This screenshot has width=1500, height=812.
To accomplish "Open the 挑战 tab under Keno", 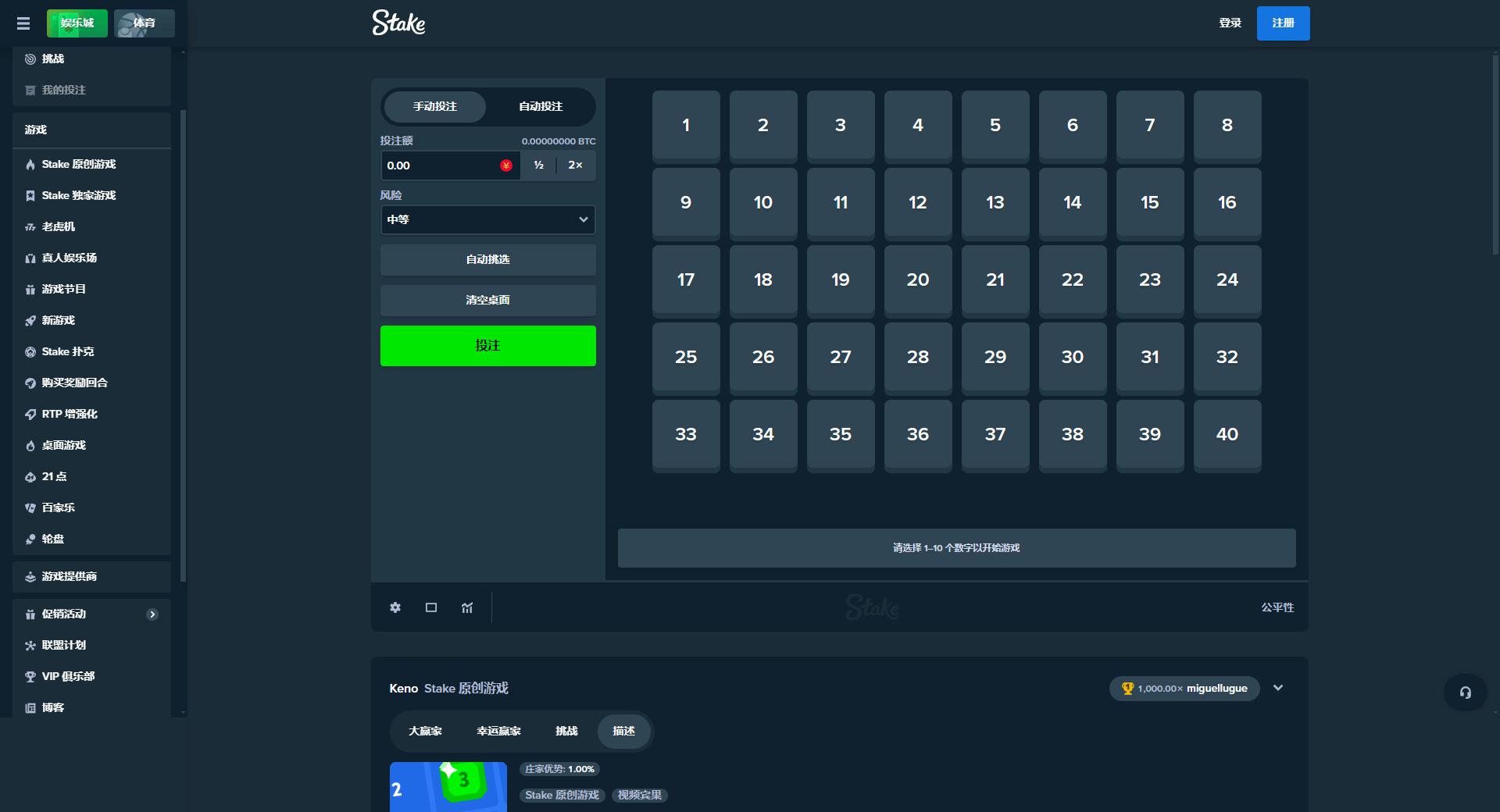I will pos(566,731).
